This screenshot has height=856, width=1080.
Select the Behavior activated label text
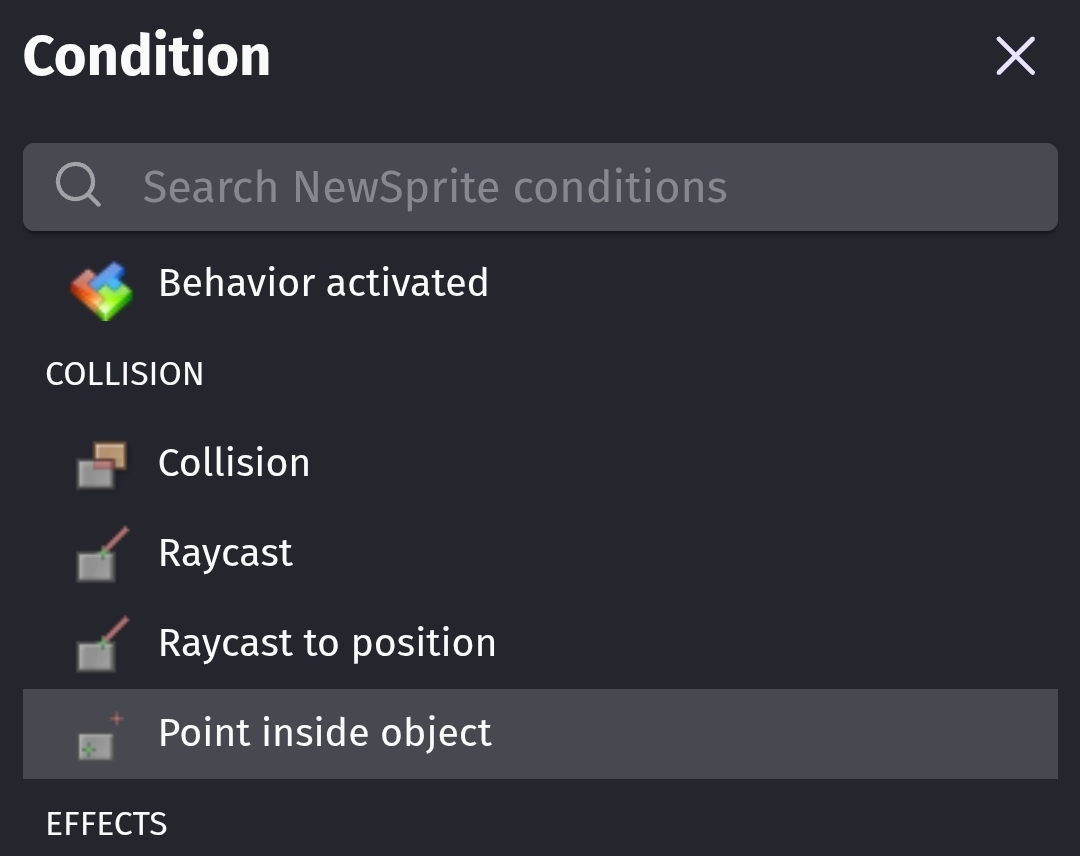[323, 283]
